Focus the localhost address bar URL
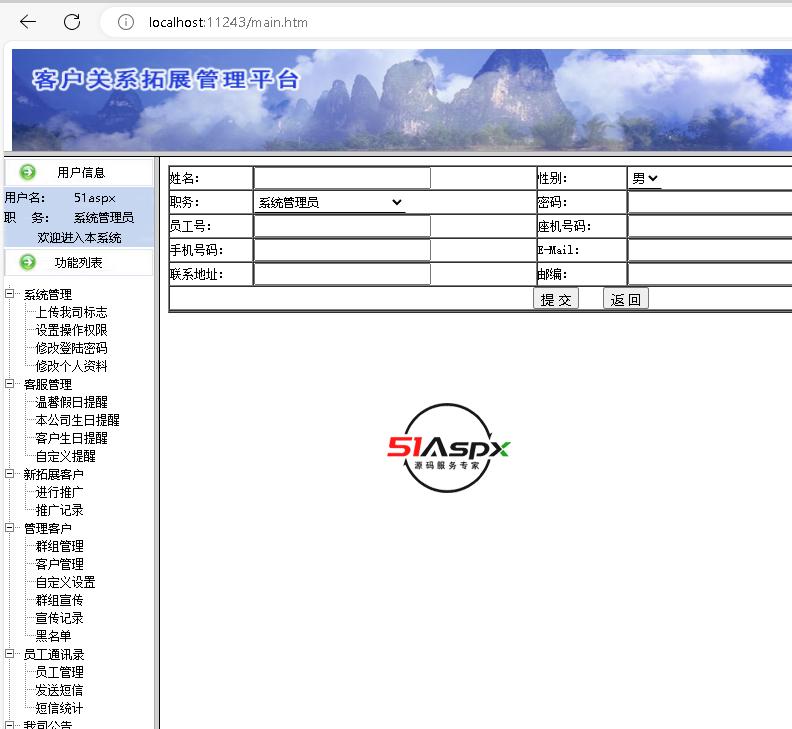This screenshot has width=792, height=729. 228,22
